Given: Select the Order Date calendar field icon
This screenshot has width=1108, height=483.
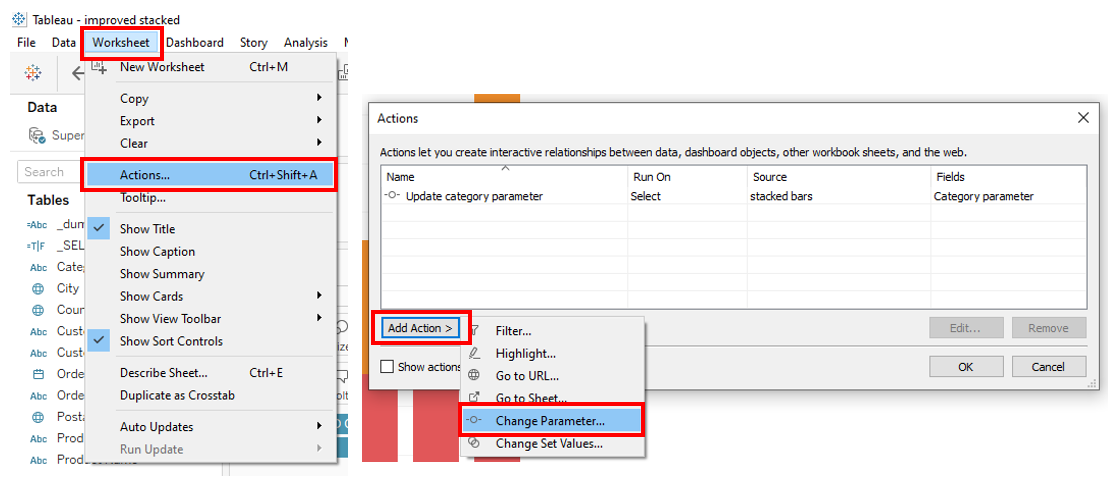Looking at the screenshot, I should coord(38,374).
